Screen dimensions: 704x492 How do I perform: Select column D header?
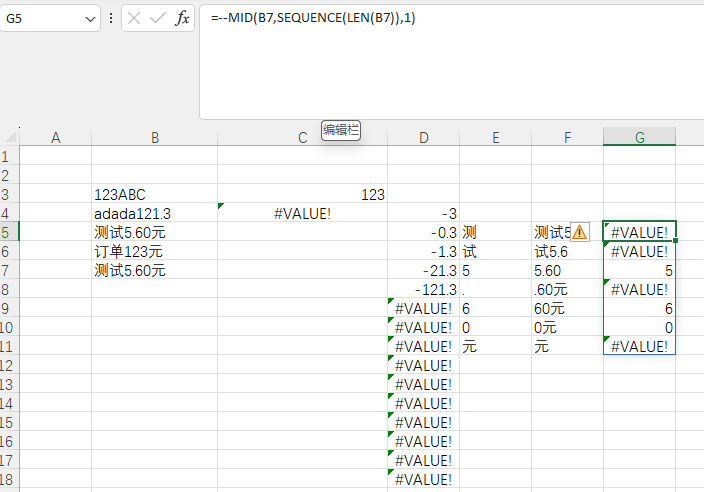pyautogui.click(x=423, y=137)
